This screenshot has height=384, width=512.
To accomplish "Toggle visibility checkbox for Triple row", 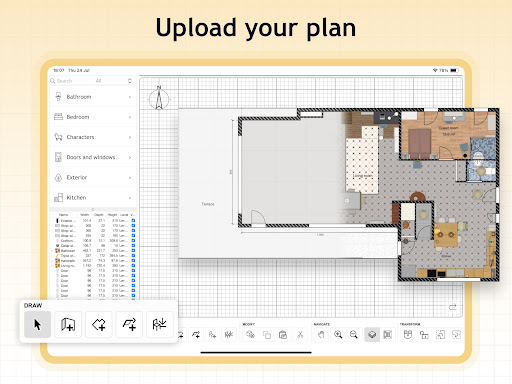I will point(133,256).
